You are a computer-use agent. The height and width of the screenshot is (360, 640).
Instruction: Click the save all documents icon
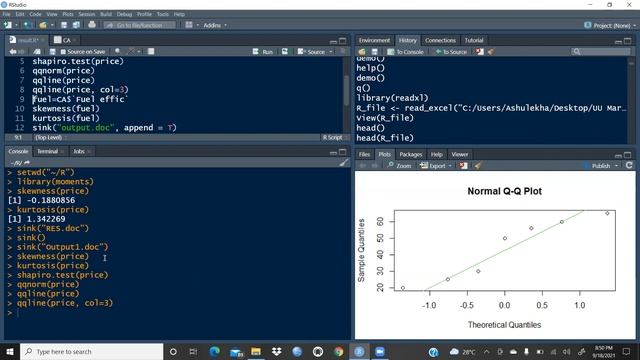coord(76,25)
